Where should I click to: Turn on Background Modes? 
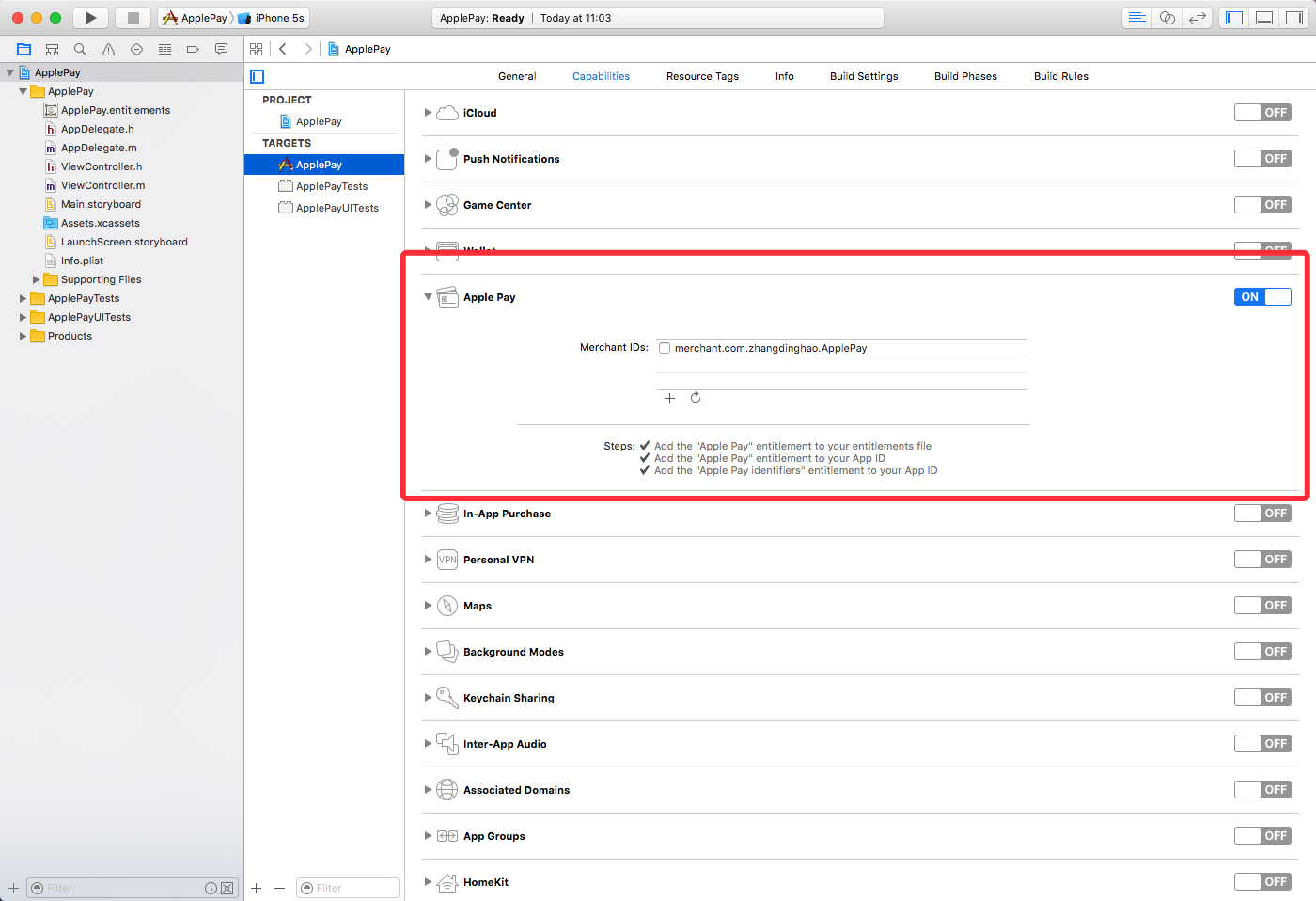pyautogui.click(x=1262, y=652)
